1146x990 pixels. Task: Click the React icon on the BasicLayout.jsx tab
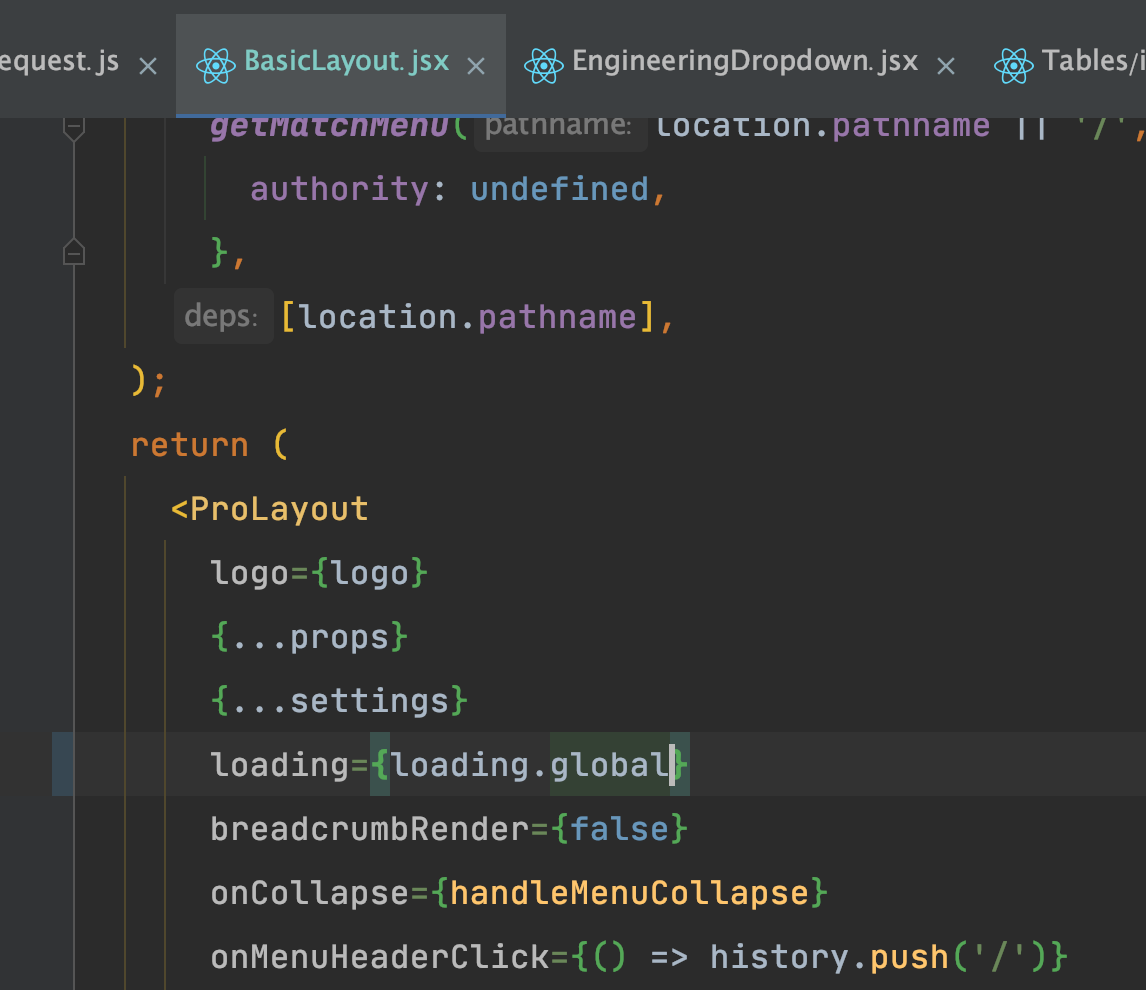217,61
